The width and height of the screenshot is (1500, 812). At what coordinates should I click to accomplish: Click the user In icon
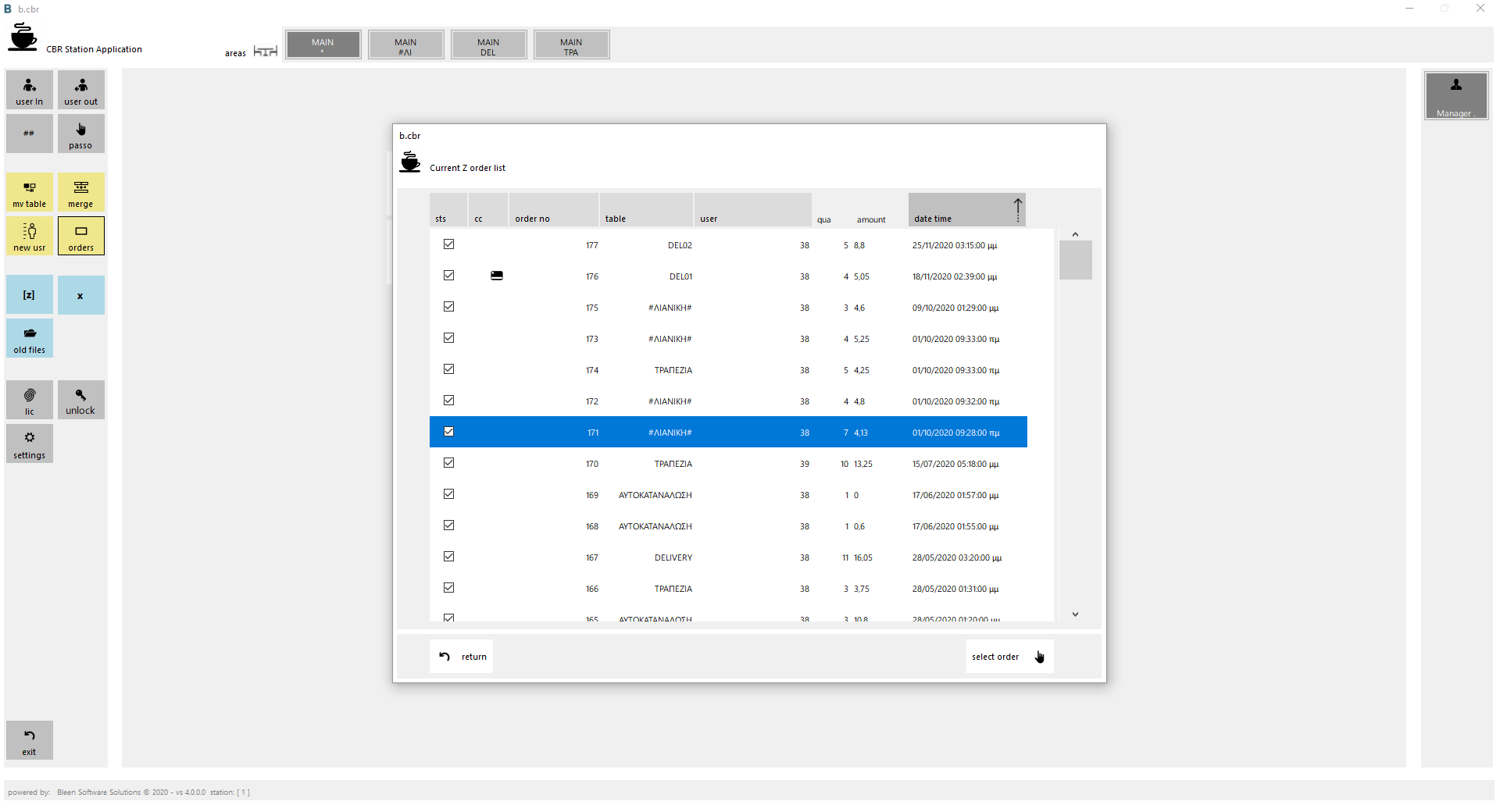point(30,86)
